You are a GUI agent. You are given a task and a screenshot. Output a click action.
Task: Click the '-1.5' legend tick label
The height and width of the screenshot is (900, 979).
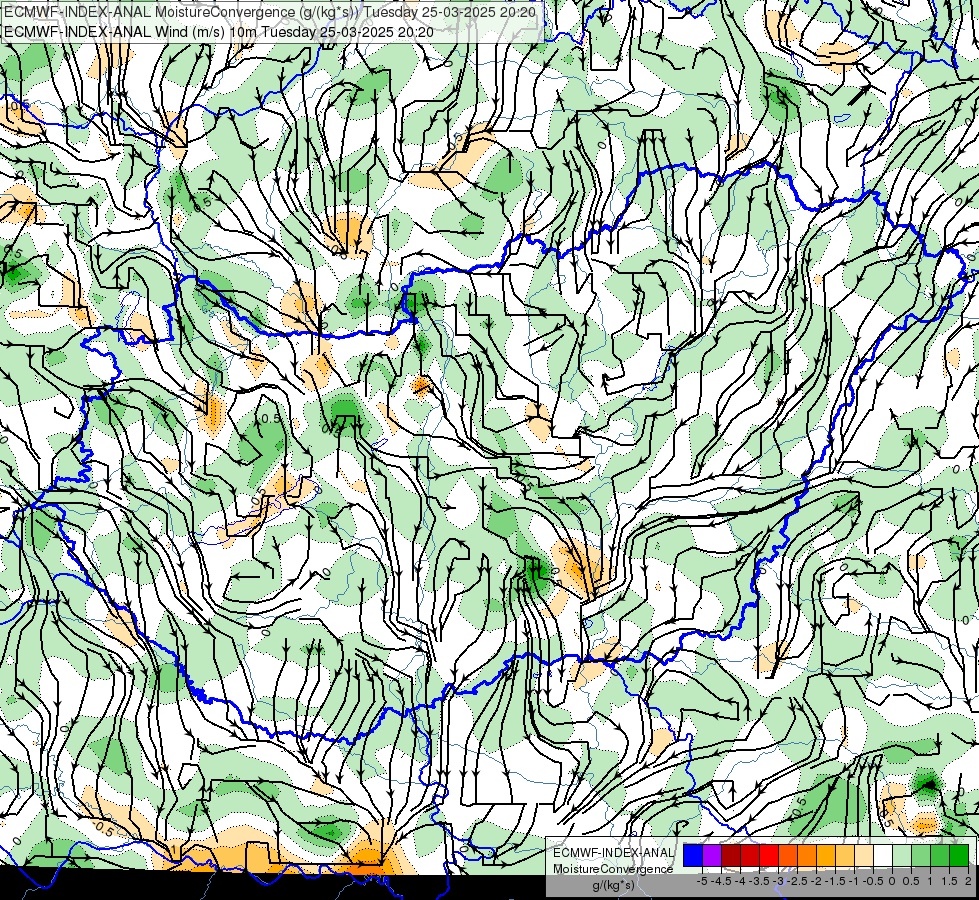click(x=835, y=881)
